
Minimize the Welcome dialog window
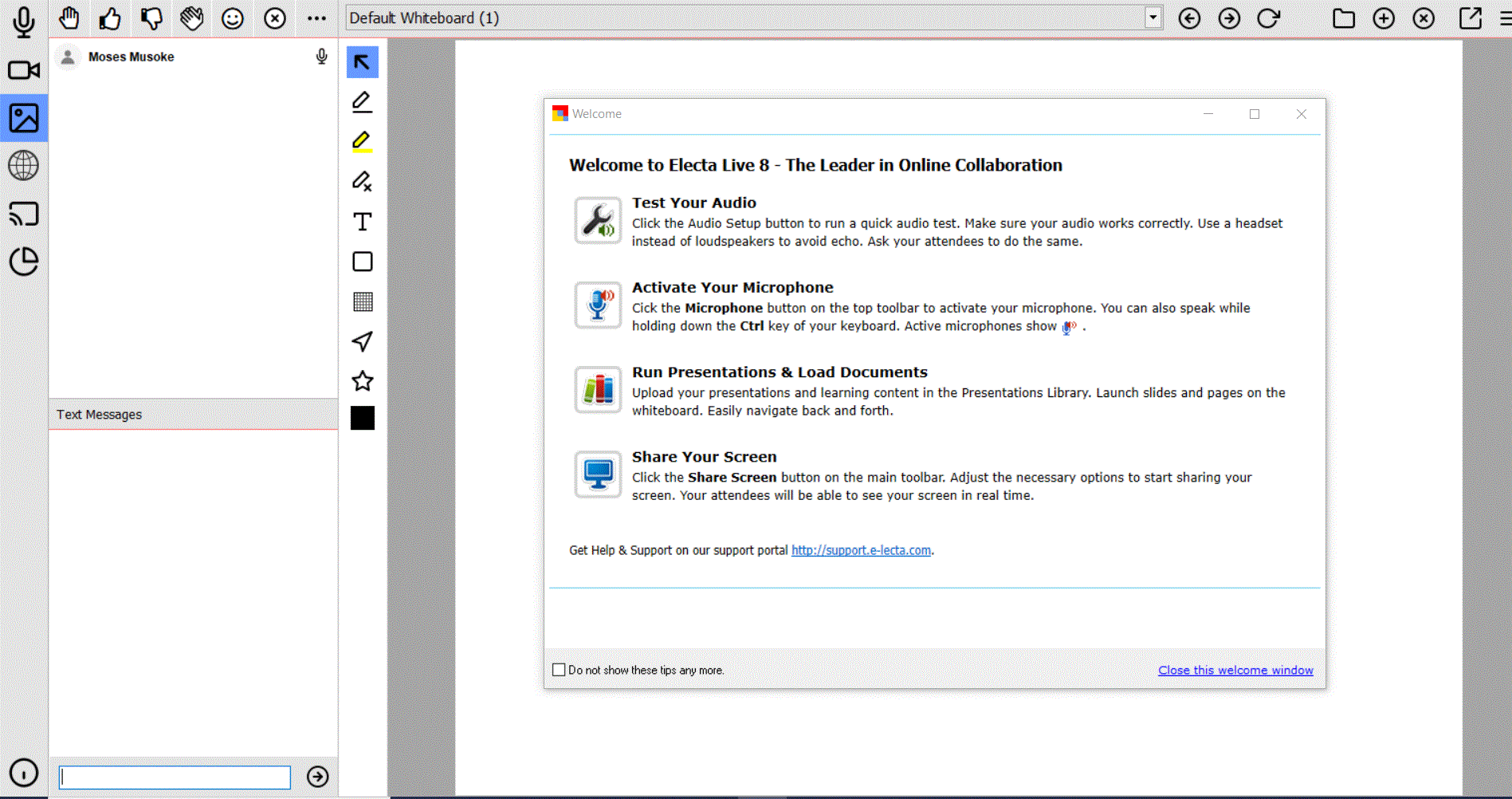coord(1208,114)
